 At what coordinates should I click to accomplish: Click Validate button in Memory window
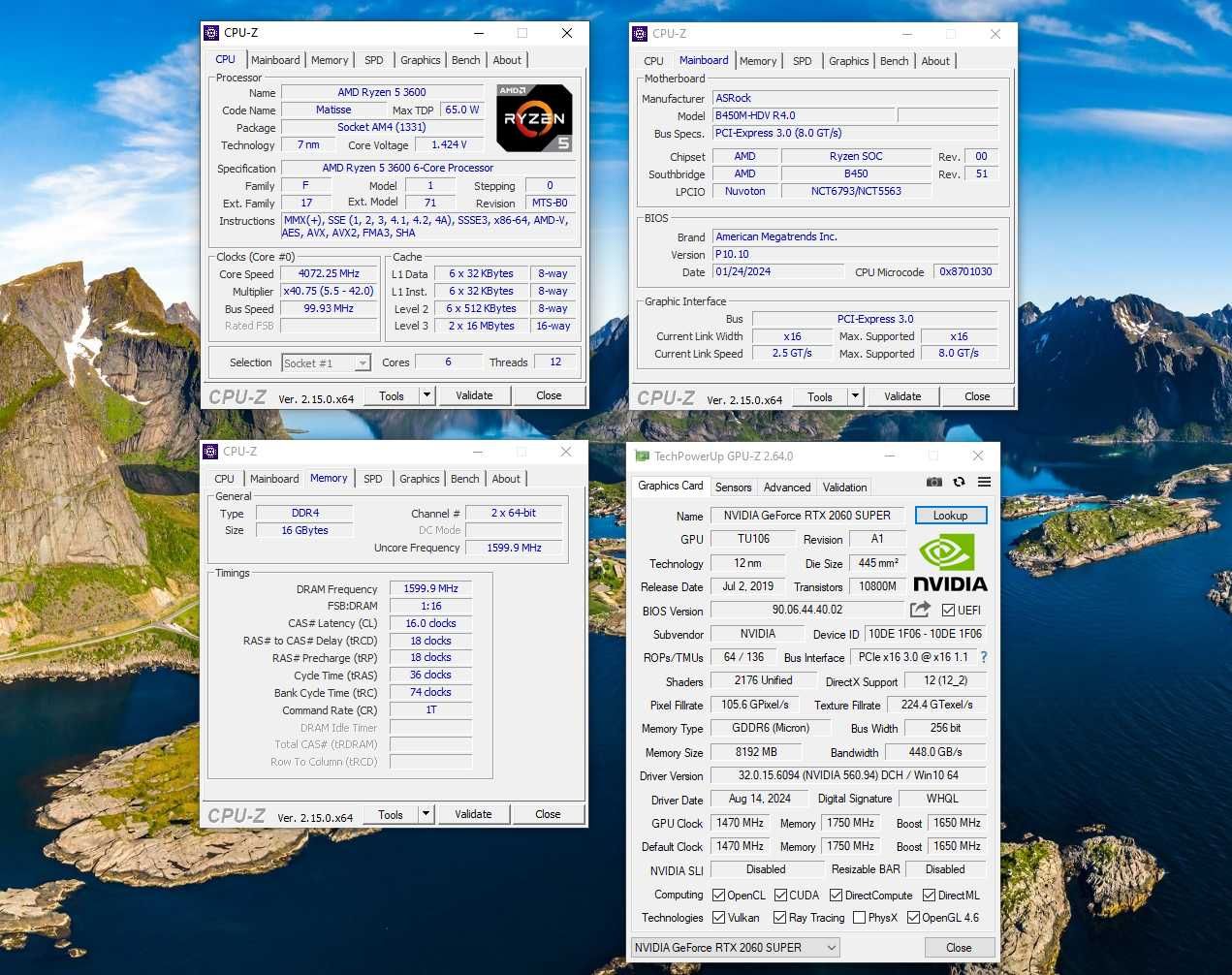coord(473,814)
